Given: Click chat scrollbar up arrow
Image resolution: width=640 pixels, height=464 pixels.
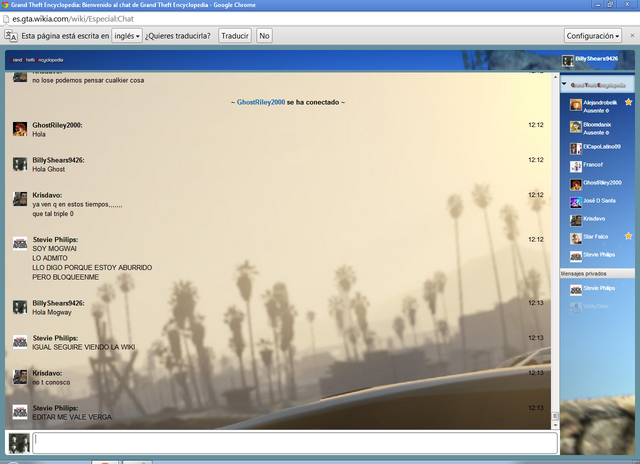Looking at the screenshot, I should [555, 77].
